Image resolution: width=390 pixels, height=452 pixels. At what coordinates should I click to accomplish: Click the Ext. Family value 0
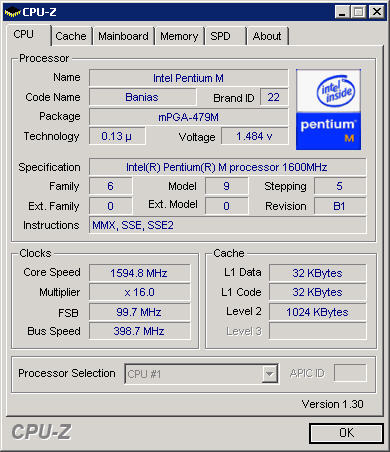[110, 206]
